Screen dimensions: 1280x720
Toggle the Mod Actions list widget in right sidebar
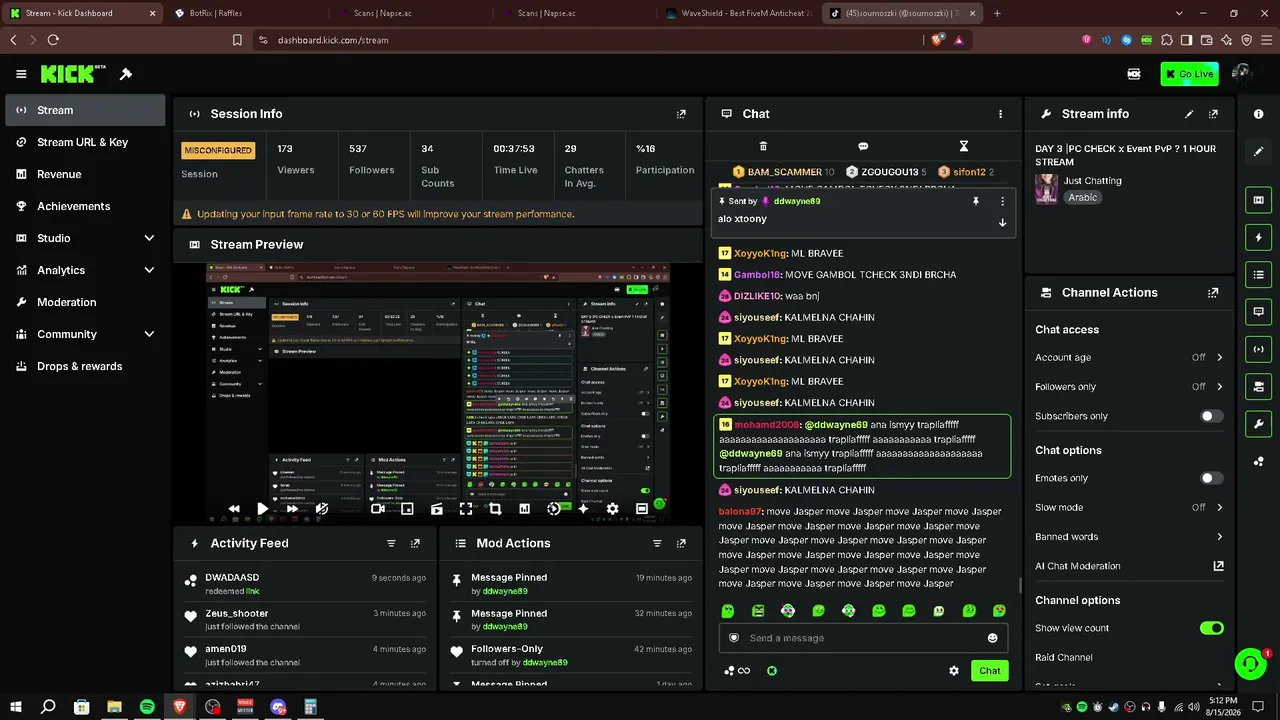click(1258, 275)
